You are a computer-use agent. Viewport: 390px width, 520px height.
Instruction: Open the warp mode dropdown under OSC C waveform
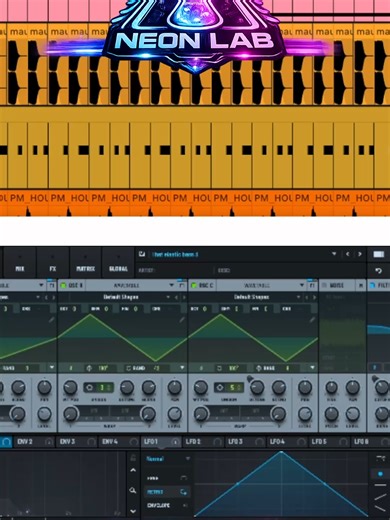(312, 368)
